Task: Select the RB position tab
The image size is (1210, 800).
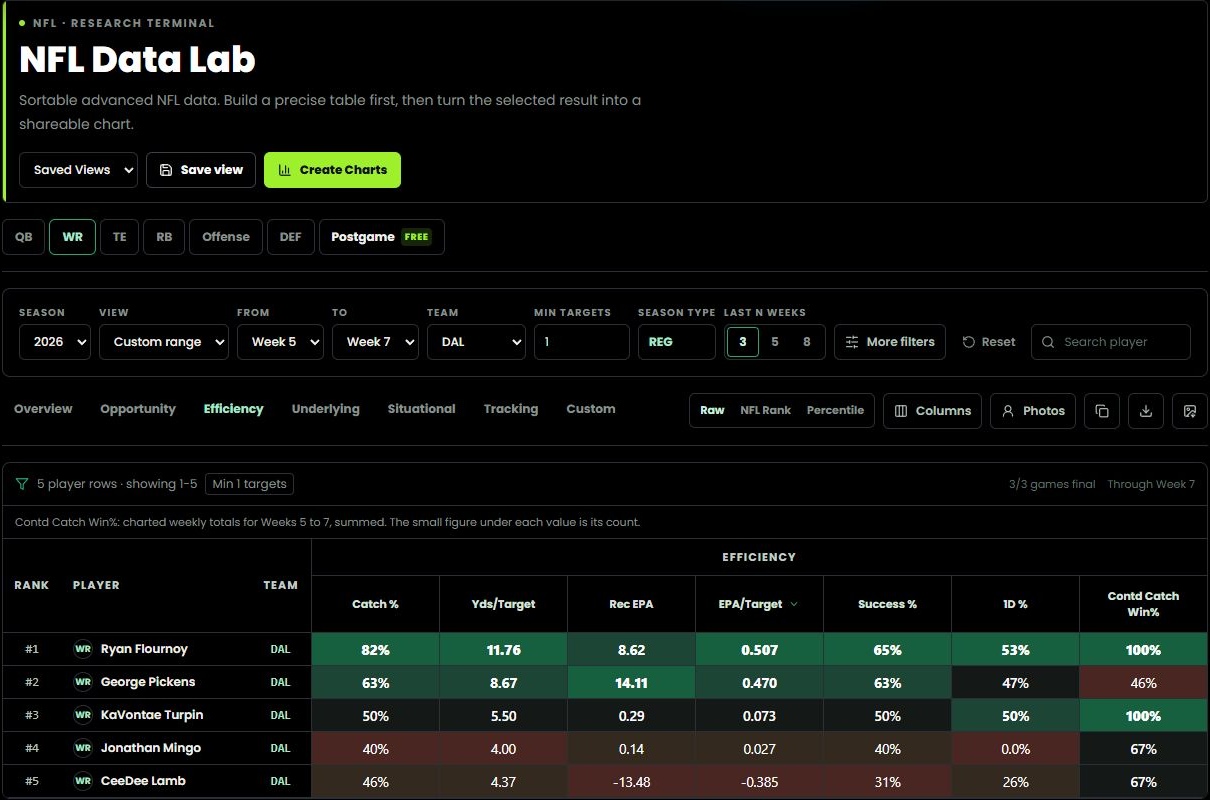Action: (x=164, y=237)
